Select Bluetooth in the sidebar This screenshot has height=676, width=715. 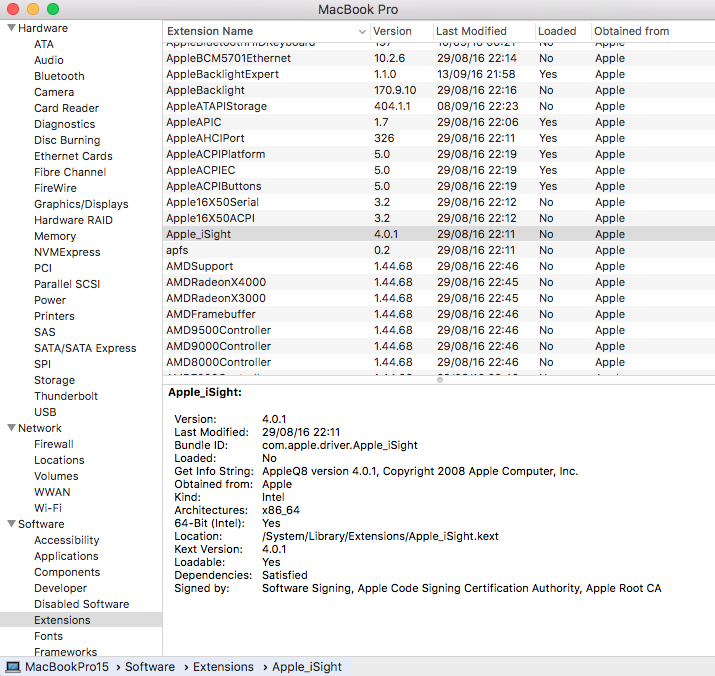pos(59,76)
